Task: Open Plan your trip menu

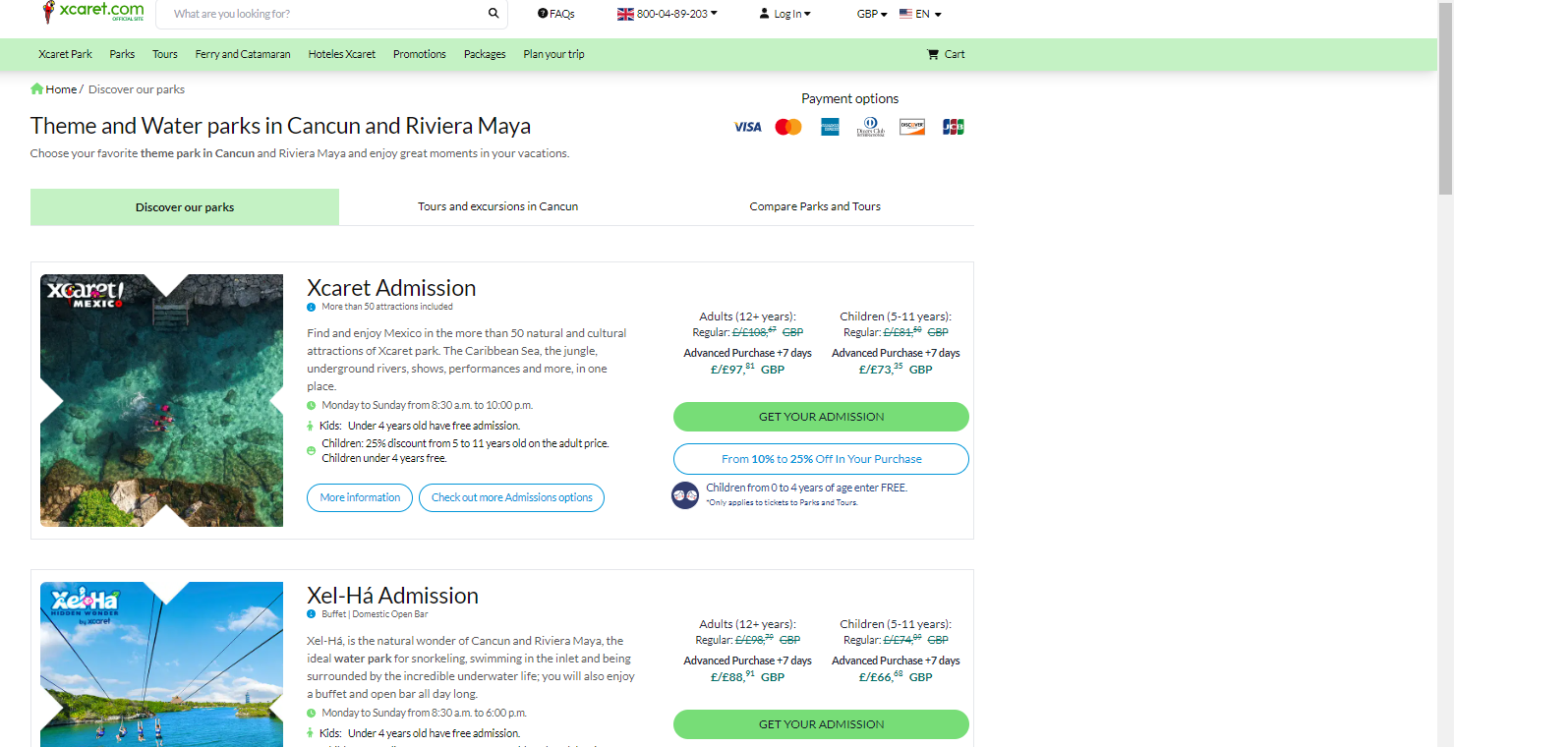Action: [x=553, y=55]
